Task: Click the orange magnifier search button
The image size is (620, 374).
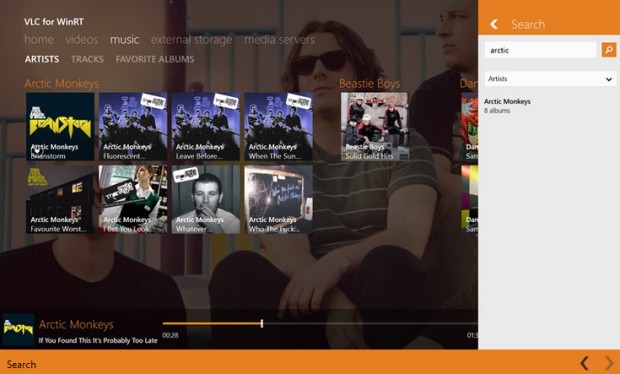Action: click(x=609, y=50)
